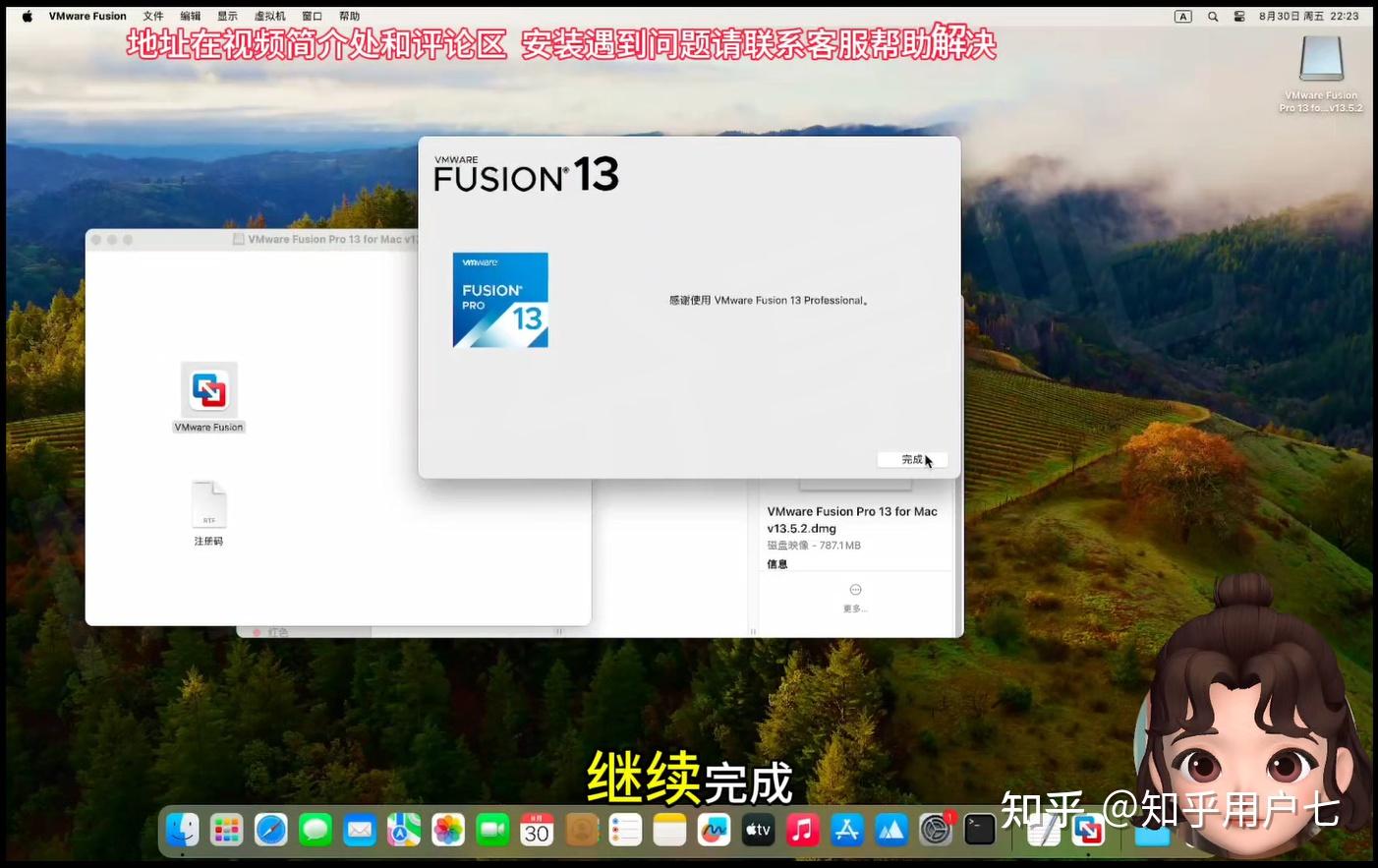Image resolution: width=1378 pixels, height=868 pixels.
Task: Open System Settings from the Dock
Action: (x=935, y=830)
